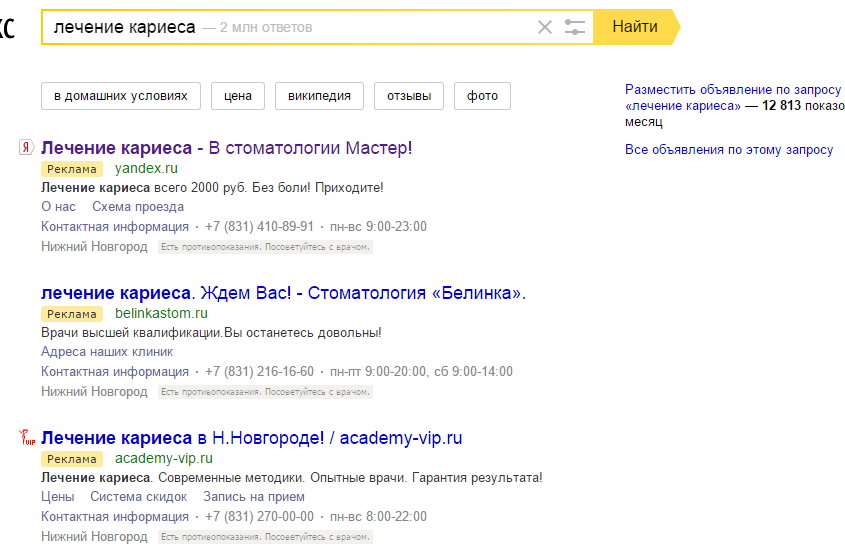Image resolution: width=845 pixels, height=551 pixels.
Task: Click 'Разместить объявление по запросу' link
Action: [x=735, y=98]
